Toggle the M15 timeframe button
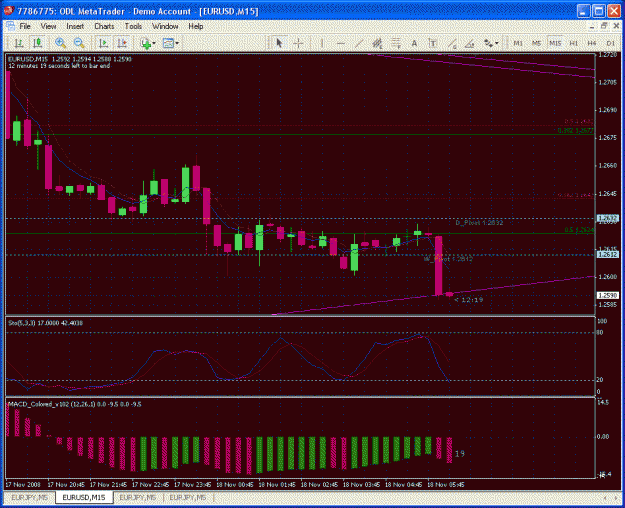 click(x=555, y=43)
